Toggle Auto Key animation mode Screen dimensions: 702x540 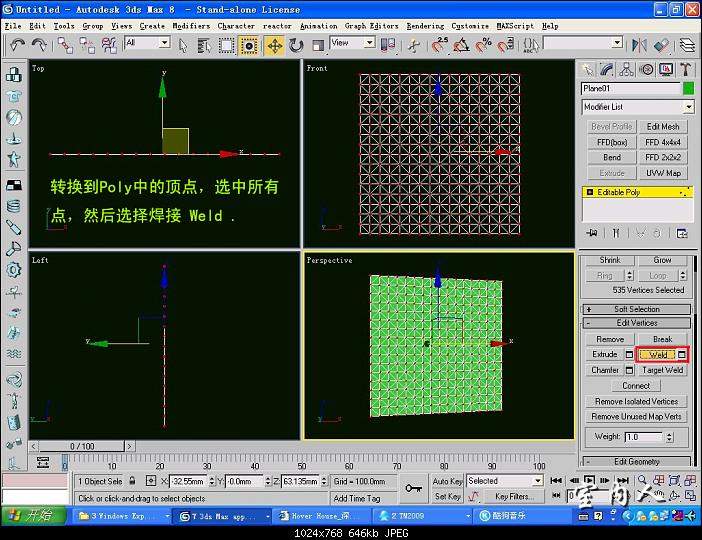447,481
